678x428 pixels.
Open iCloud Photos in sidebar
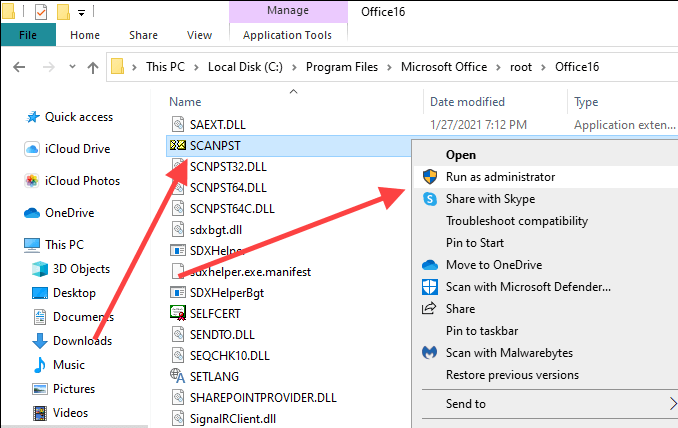tap(82, 181)
